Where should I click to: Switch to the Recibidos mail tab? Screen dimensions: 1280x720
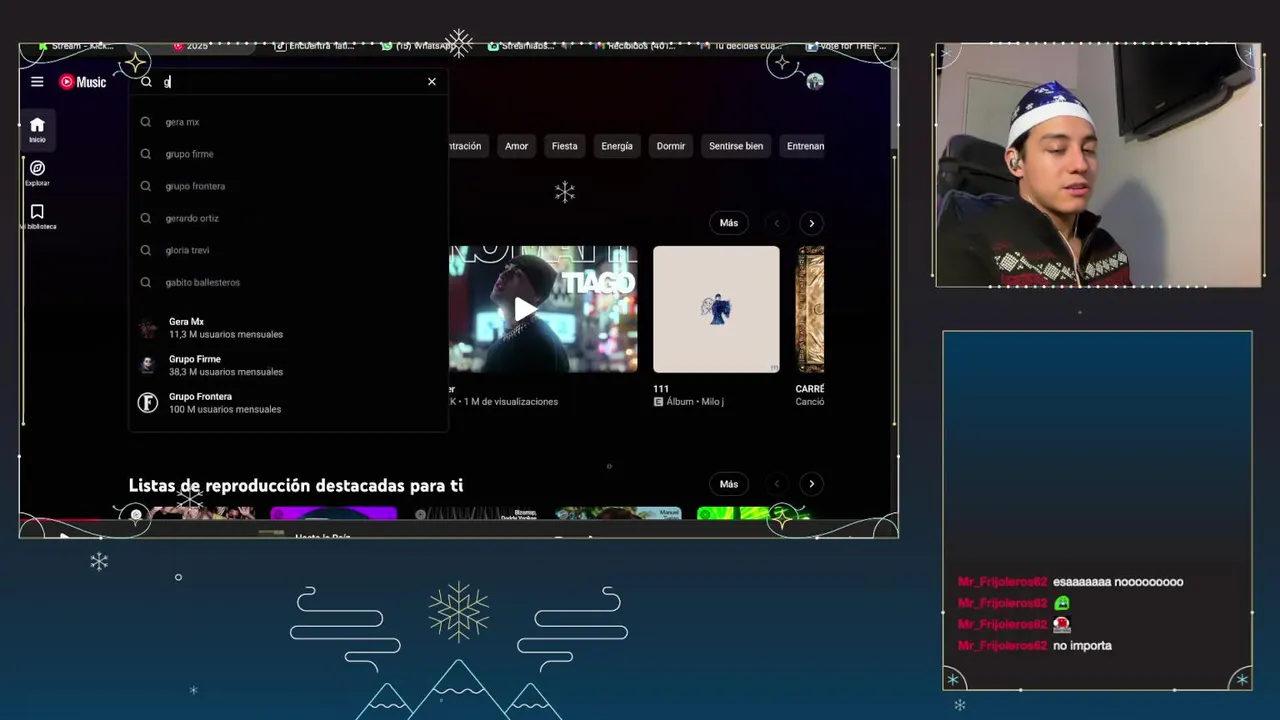[636, 46]
